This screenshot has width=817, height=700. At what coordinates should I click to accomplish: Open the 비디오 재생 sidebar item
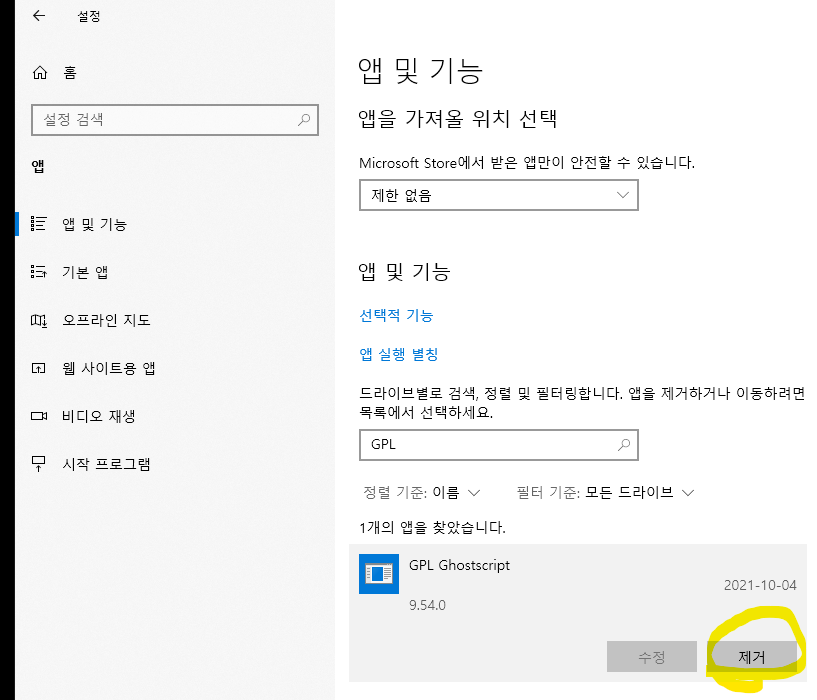[175, 416]
